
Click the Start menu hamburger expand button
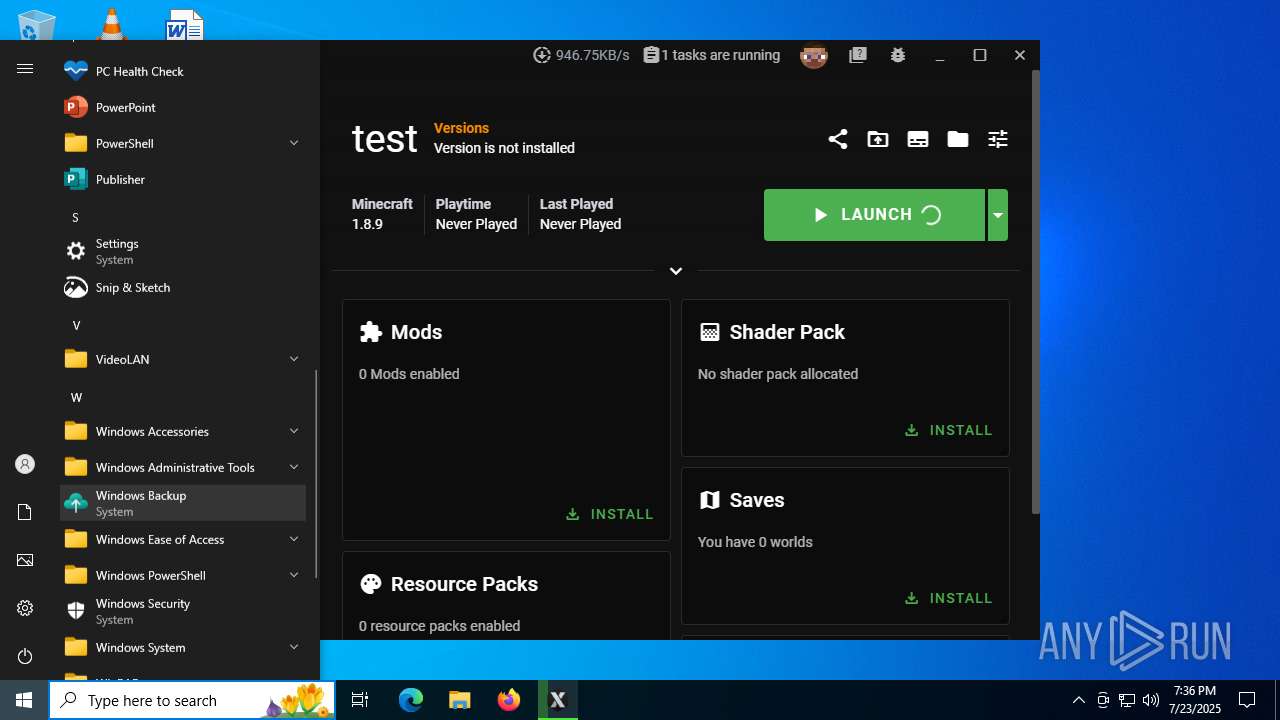click(x=25, y=69)
